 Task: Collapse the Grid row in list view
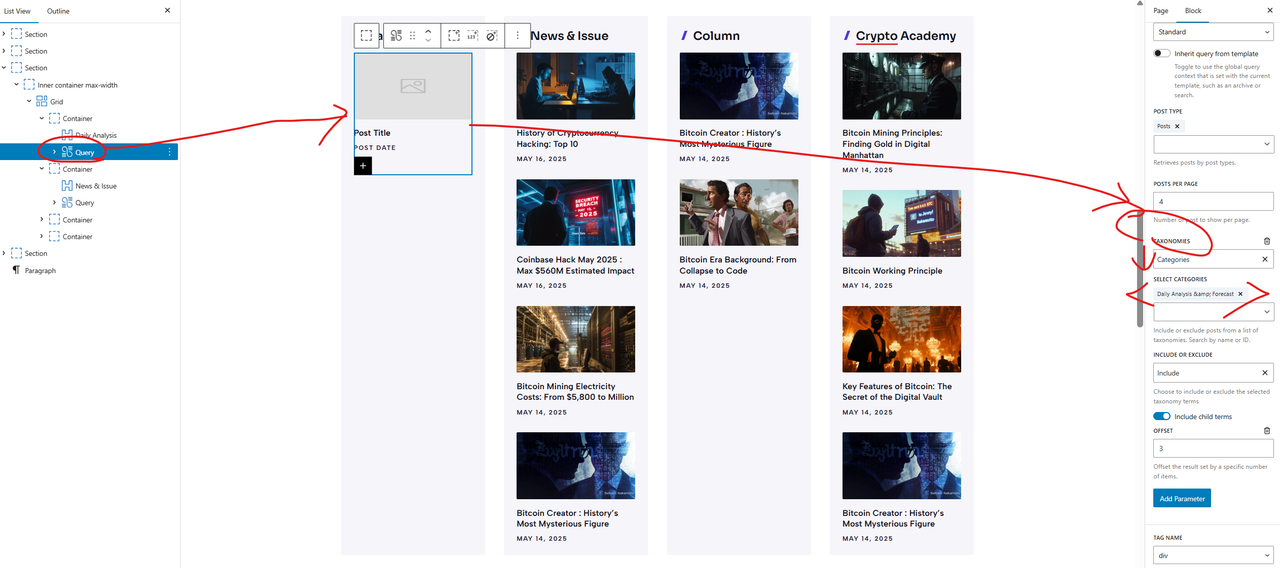tap(29, 102)
